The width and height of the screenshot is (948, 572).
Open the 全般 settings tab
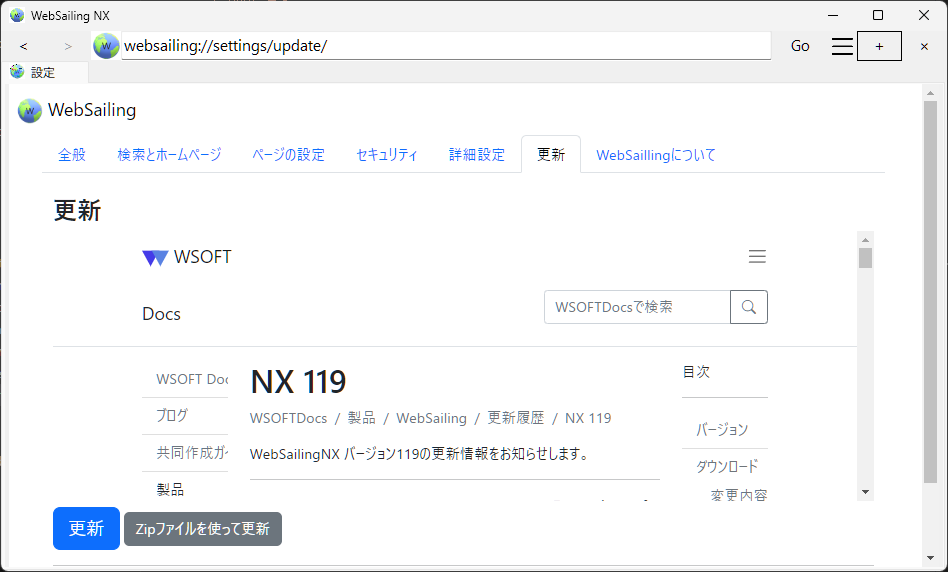(x=72, y=155)
